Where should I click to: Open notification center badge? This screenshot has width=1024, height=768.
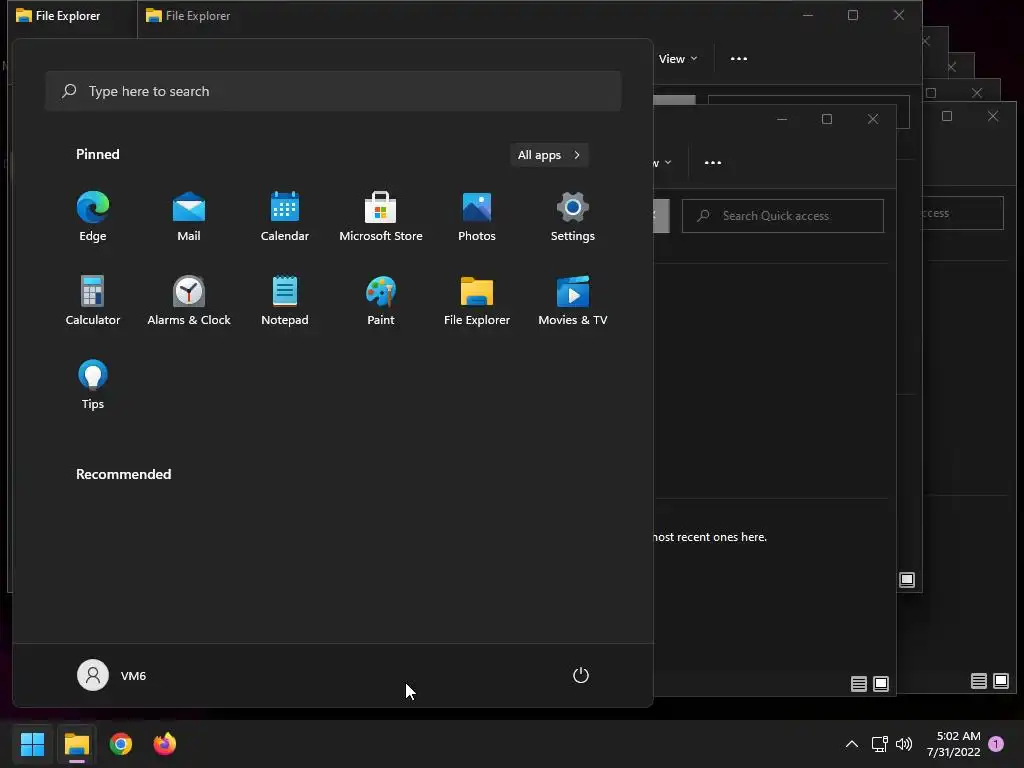point(996,744)
